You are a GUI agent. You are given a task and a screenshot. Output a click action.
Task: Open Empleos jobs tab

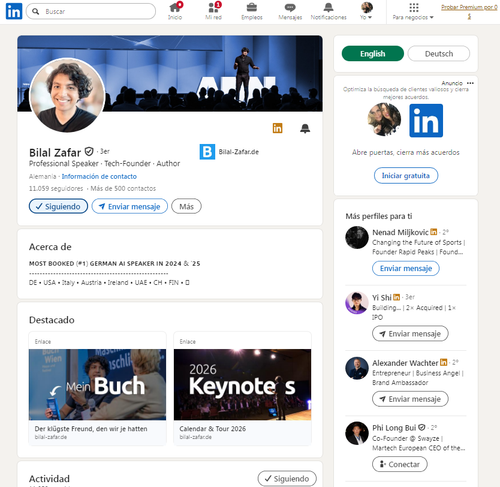tap(252, 11)
